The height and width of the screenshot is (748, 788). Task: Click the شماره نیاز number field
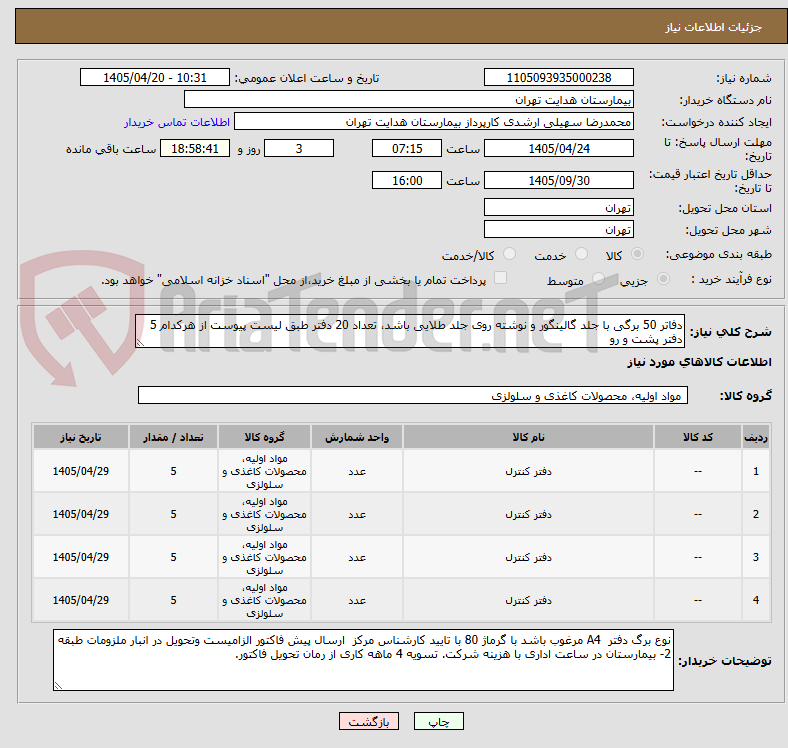558,77
